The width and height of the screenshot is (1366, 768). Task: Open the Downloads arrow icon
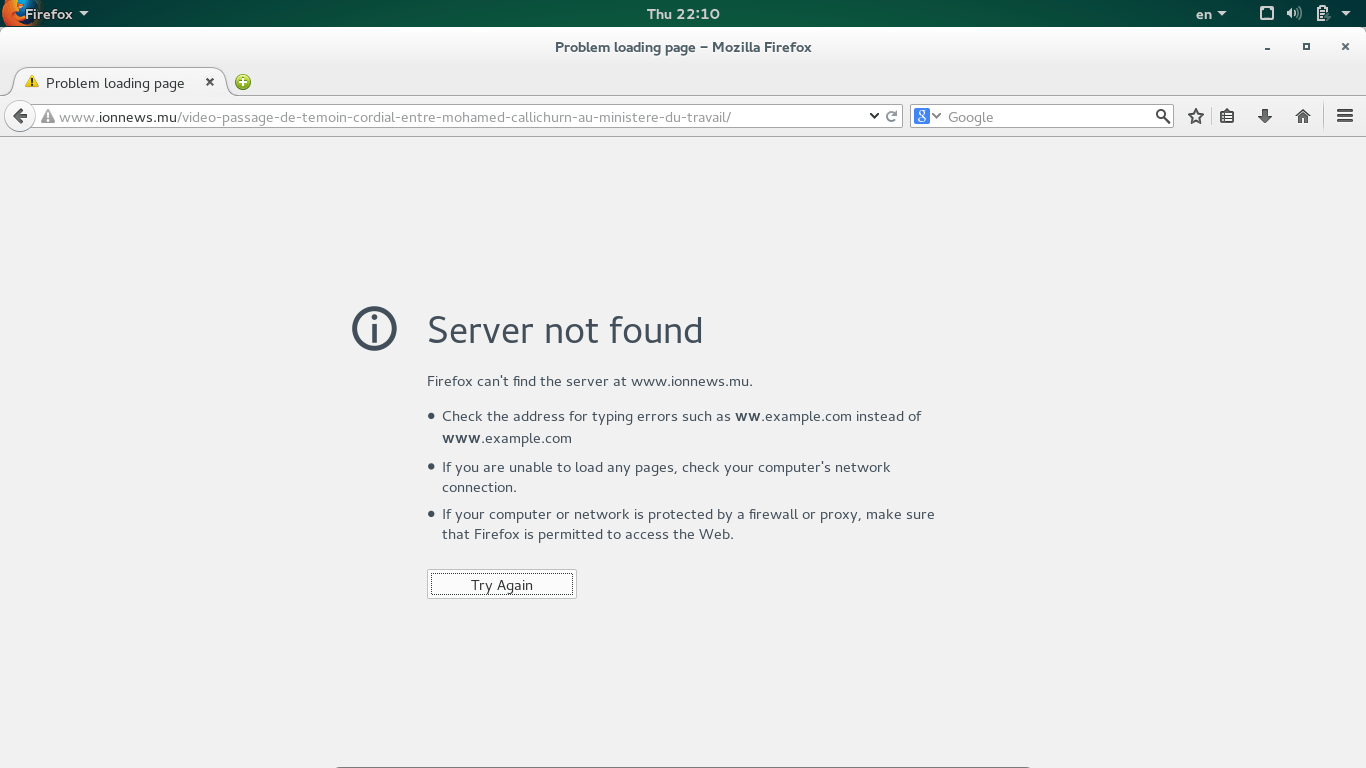tap(1265, 116)
